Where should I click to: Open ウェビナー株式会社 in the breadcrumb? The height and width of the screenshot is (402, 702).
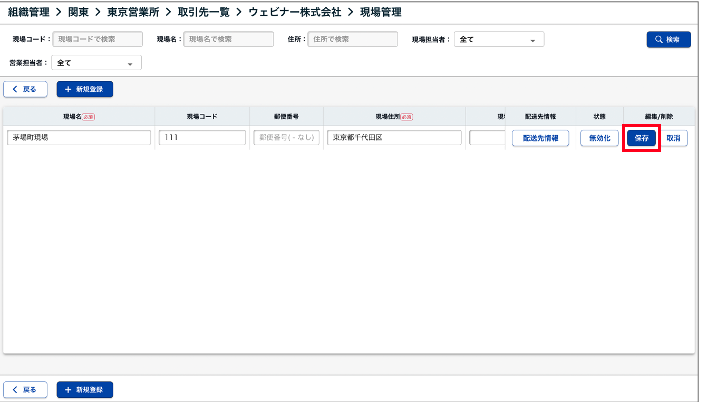(294, 12)
